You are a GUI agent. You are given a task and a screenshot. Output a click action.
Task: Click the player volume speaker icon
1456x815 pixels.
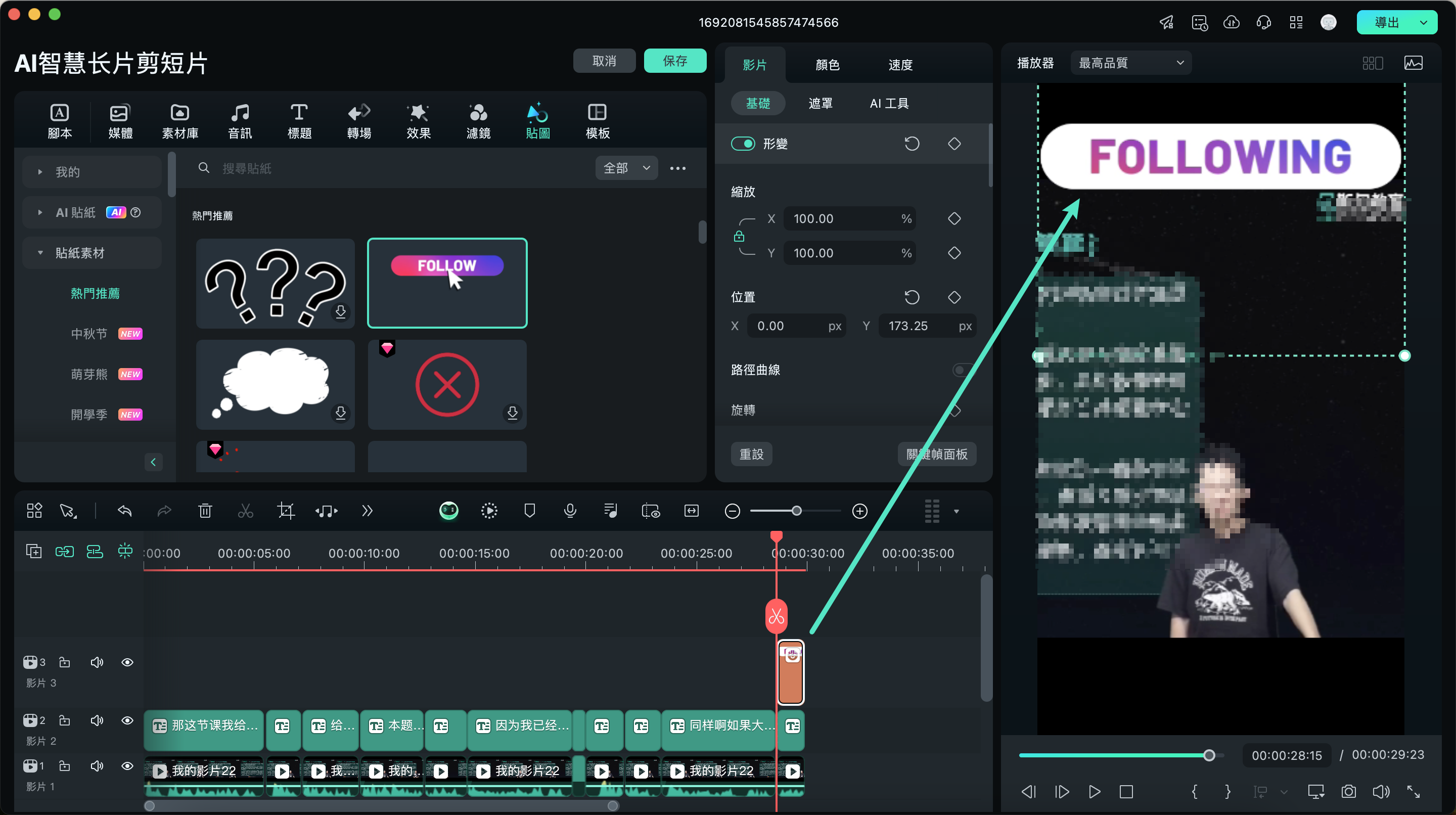click(x=1381, y=791)
